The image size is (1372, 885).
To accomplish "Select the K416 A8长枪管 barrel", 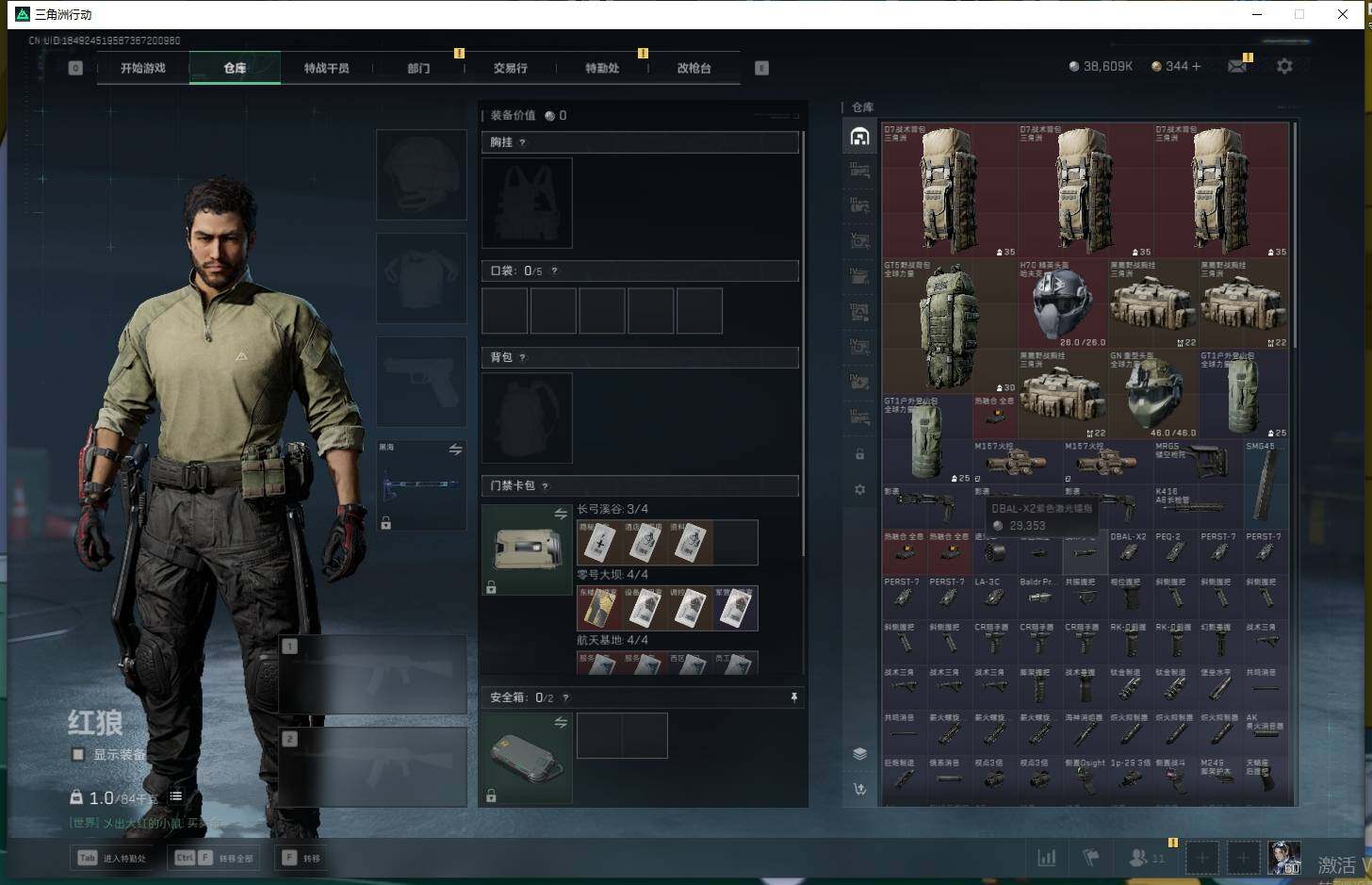I will pos(1198,507).
